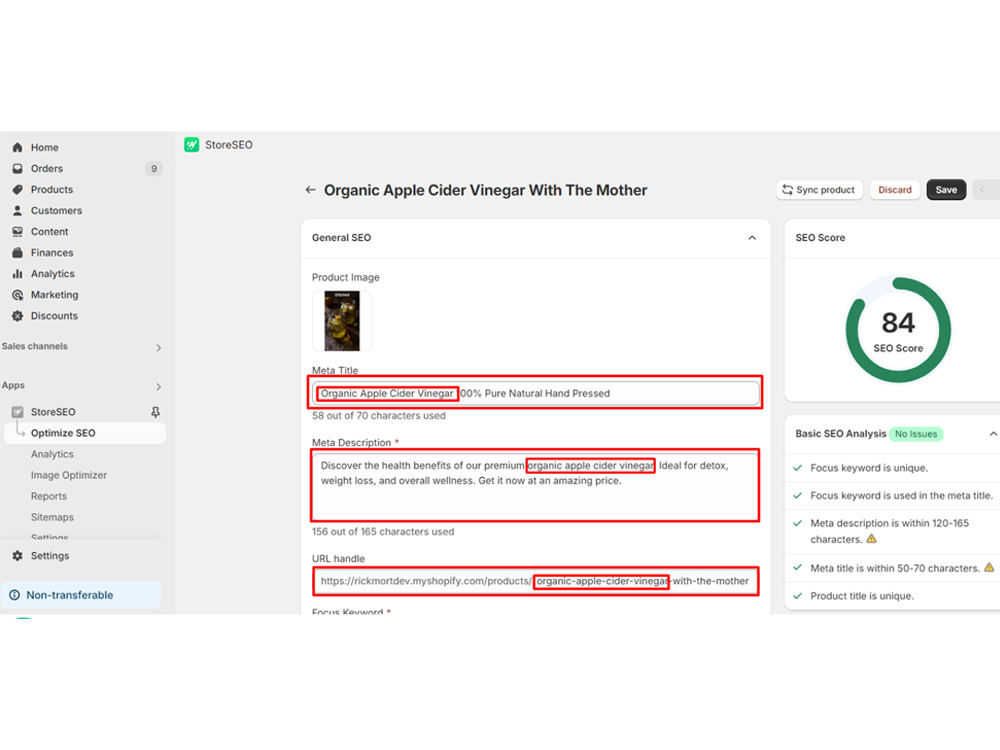Expand the Apps section
The width and height of the screenshot is (1000, 750).
[x=158, y=386]
